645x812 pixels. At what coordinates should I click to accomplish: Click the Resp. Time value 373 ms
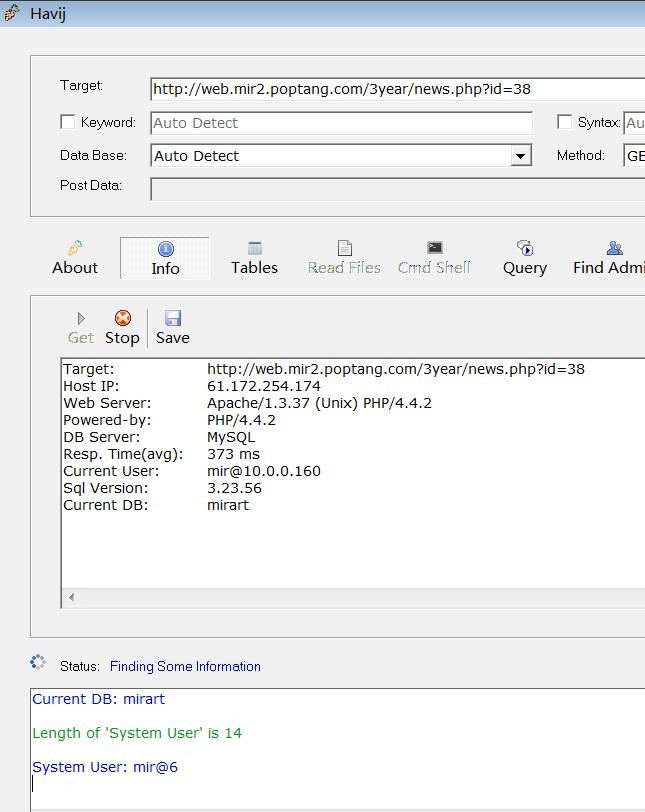[x=233, y=454]
